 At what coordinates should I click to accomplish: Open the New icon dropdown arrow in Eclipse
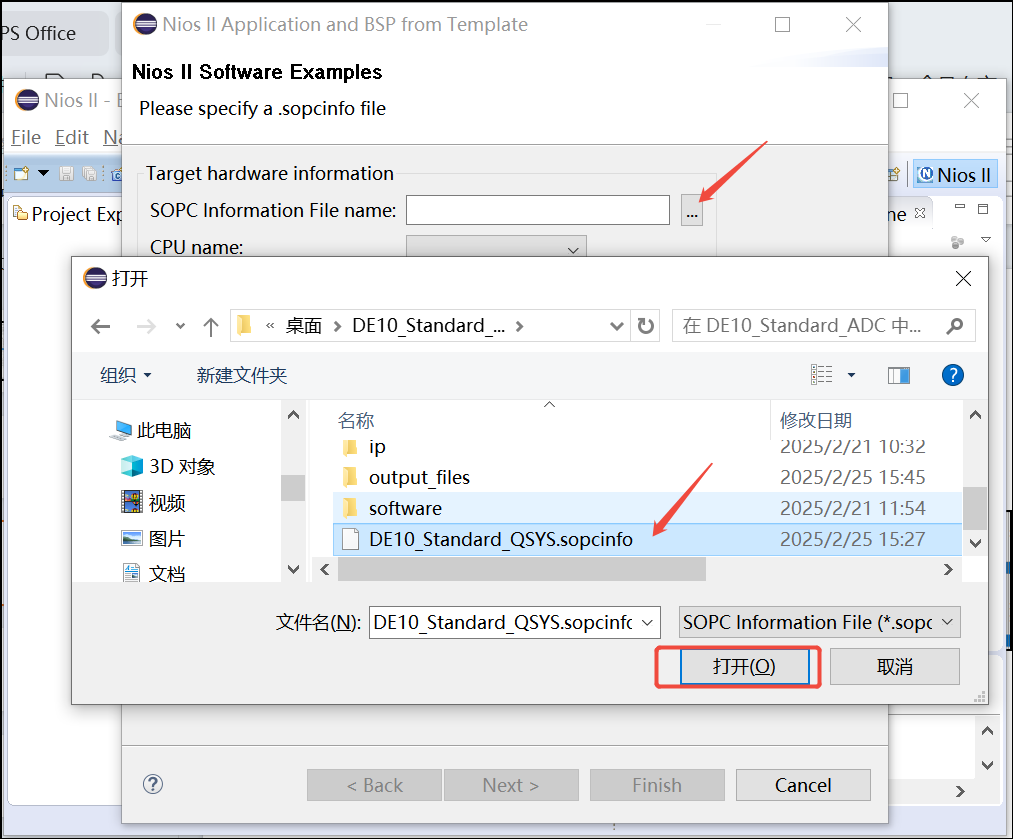click(43, 173)
